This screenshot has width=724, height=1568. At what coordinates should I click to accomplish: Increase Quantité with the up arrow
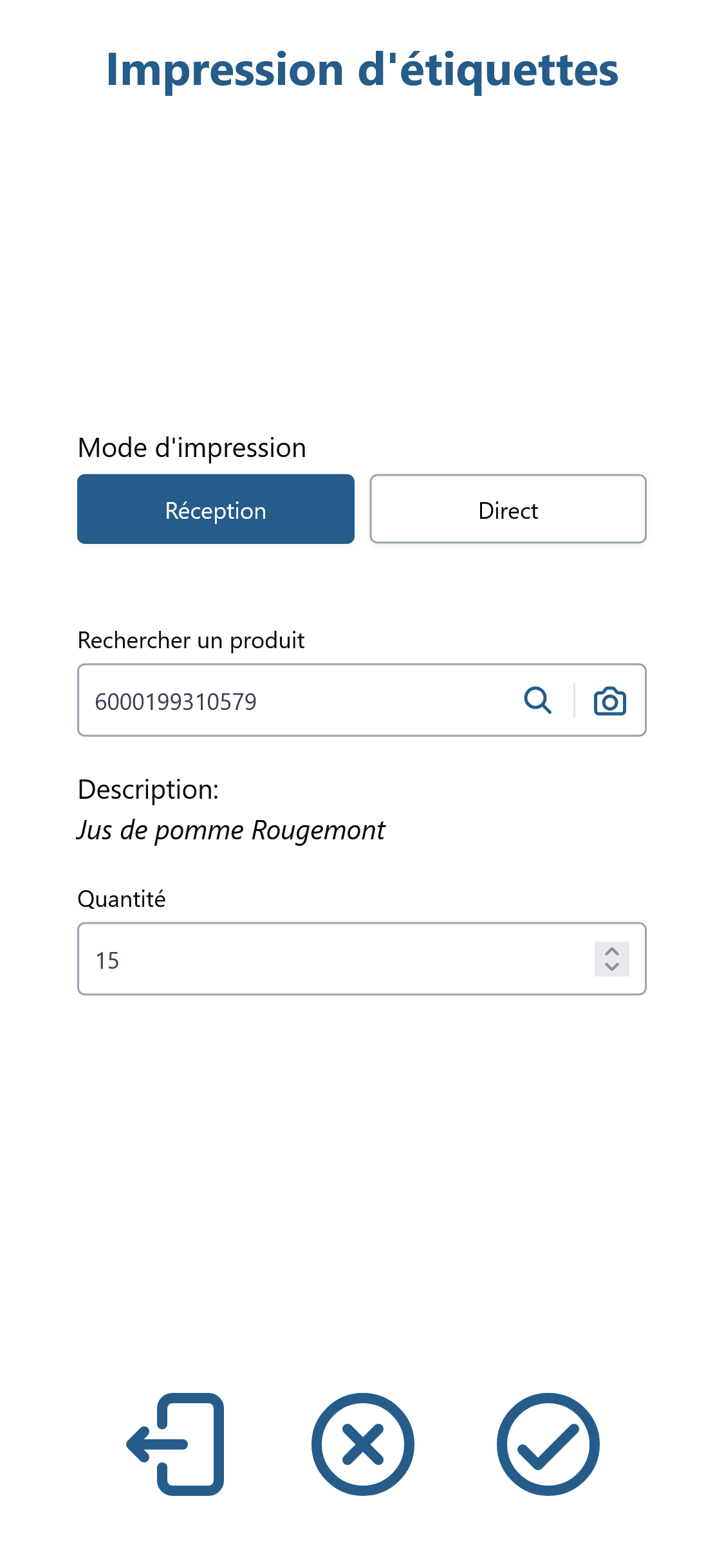(x=611, y=951)
